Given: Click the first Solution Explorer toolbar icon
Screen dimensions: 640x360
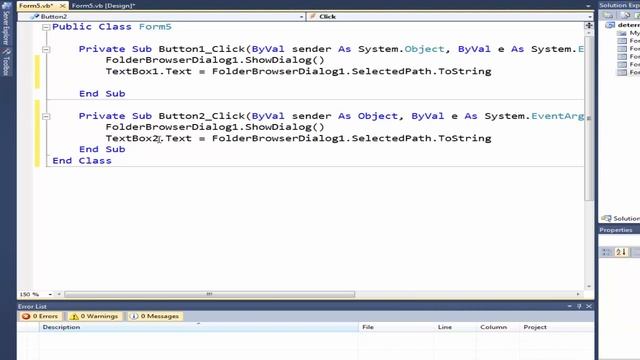Looking at the screenshot, I should tap(608, 16).
